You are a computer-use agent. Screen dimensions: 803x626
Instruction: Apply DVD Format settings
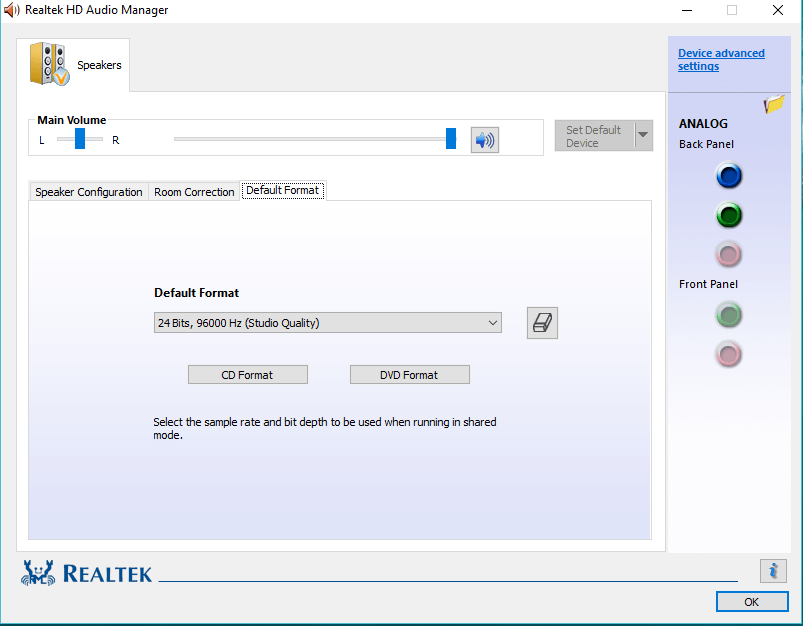coord(409,374)
